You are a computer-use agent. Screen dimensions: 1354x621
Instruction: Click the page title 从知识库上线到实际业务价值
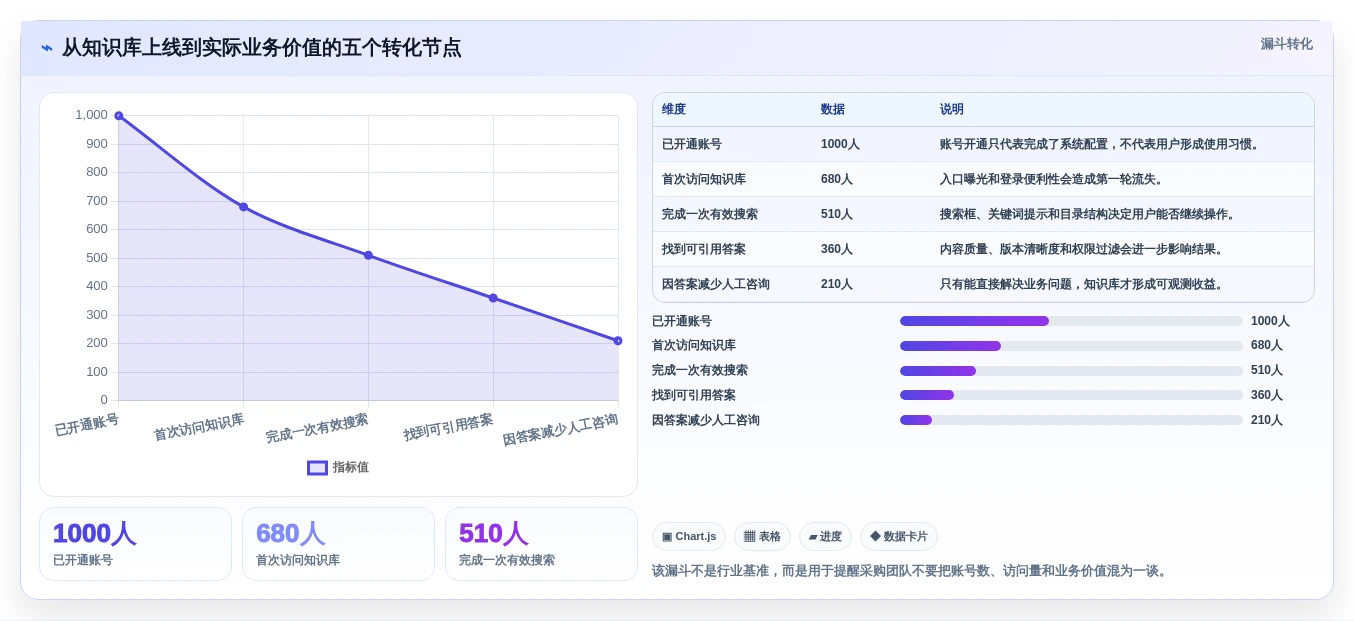click(261, 48)
